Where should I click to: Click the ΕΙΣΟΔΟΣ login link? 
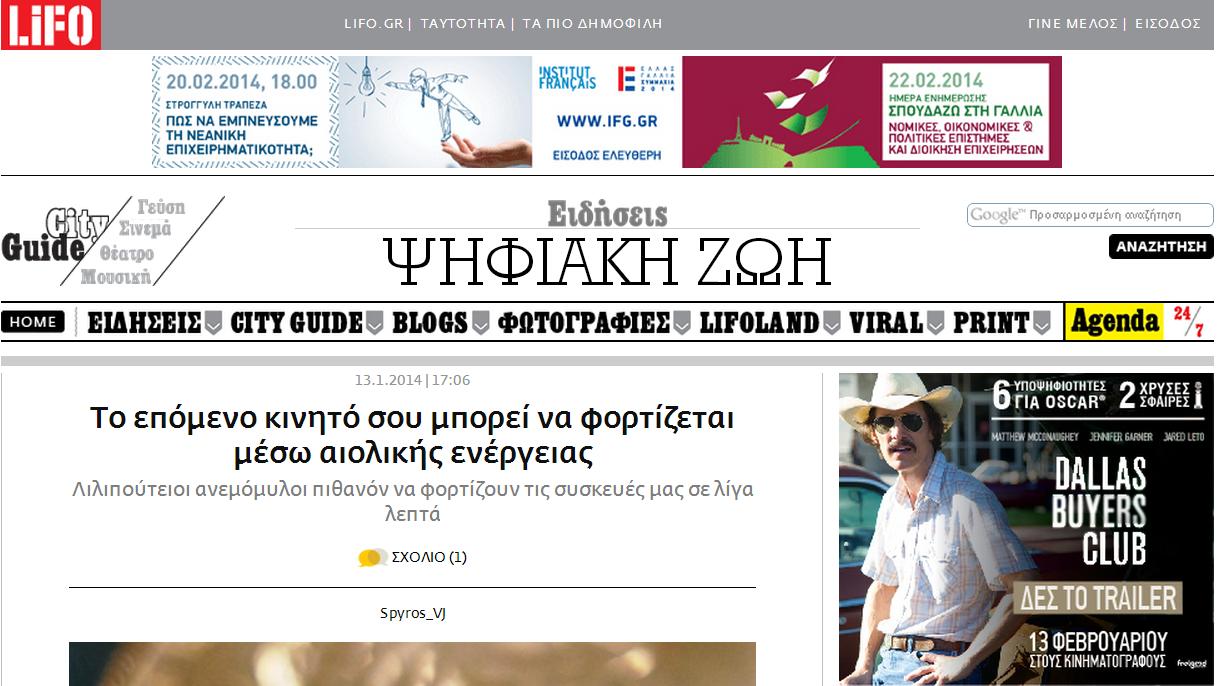tap(1167, 24)
